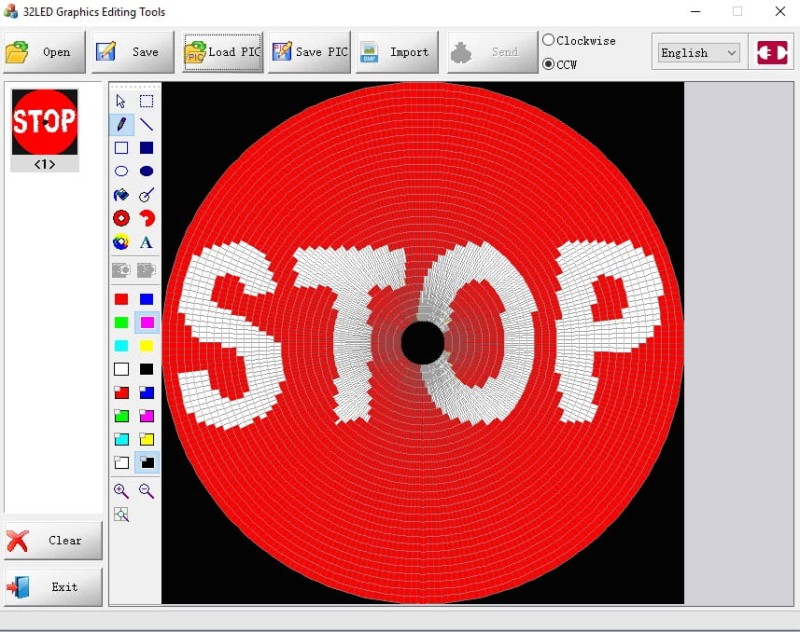Screen dimensions: 800x632
Task: Select the STOP frame thumbnail
Action: [x=45, y=122]
